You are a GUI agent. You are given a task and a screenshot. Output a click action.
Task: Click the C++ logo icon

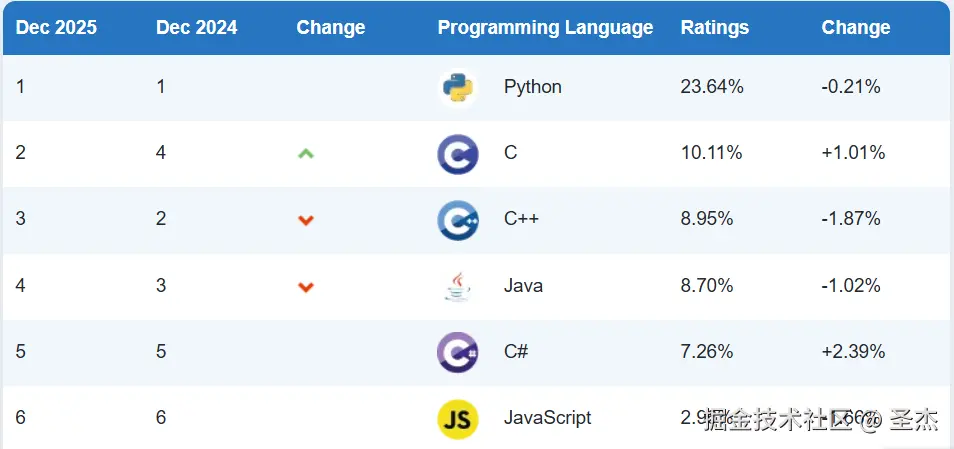(458, 220)
